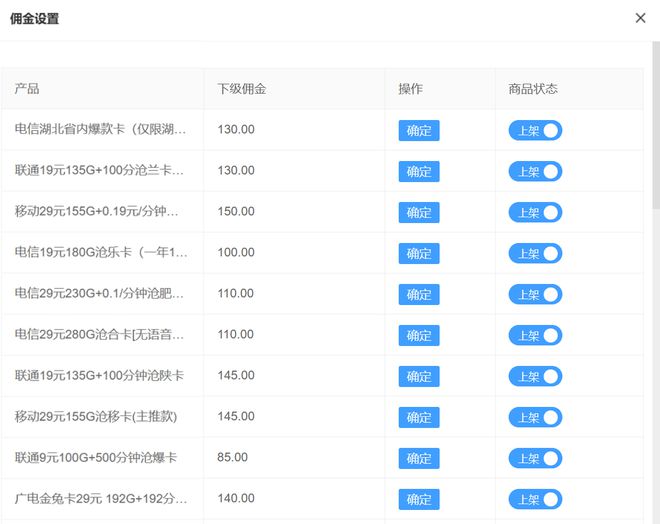
Task: Select product name 联通19元135G+100分沧兰卡
Action: point(99,170)
